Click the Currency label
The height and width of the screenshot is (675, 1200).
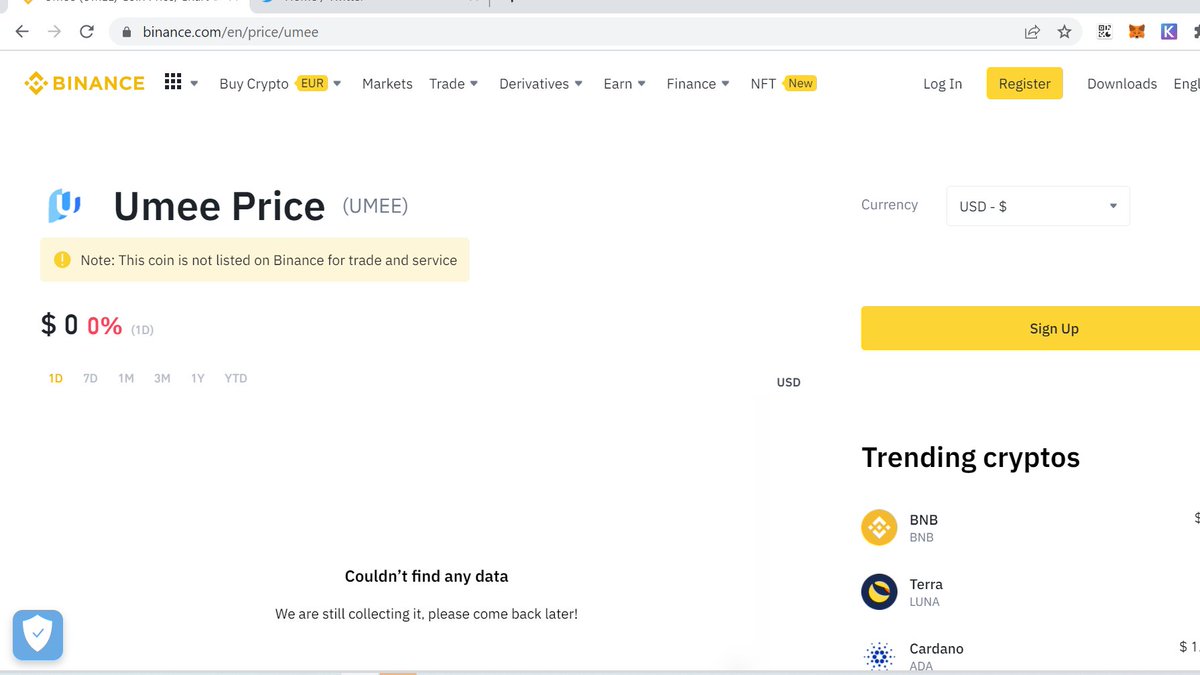889,204
